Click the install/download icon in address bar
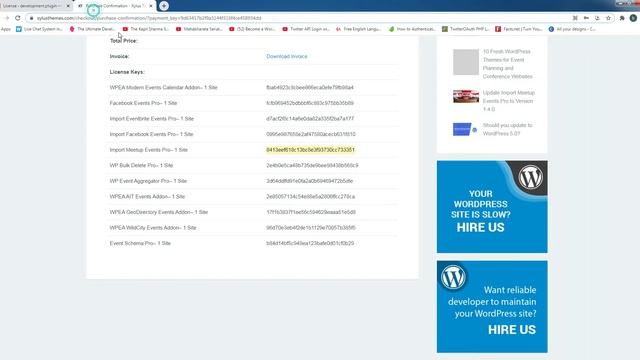Screen dimensions: 640x360 coord(597,18)
